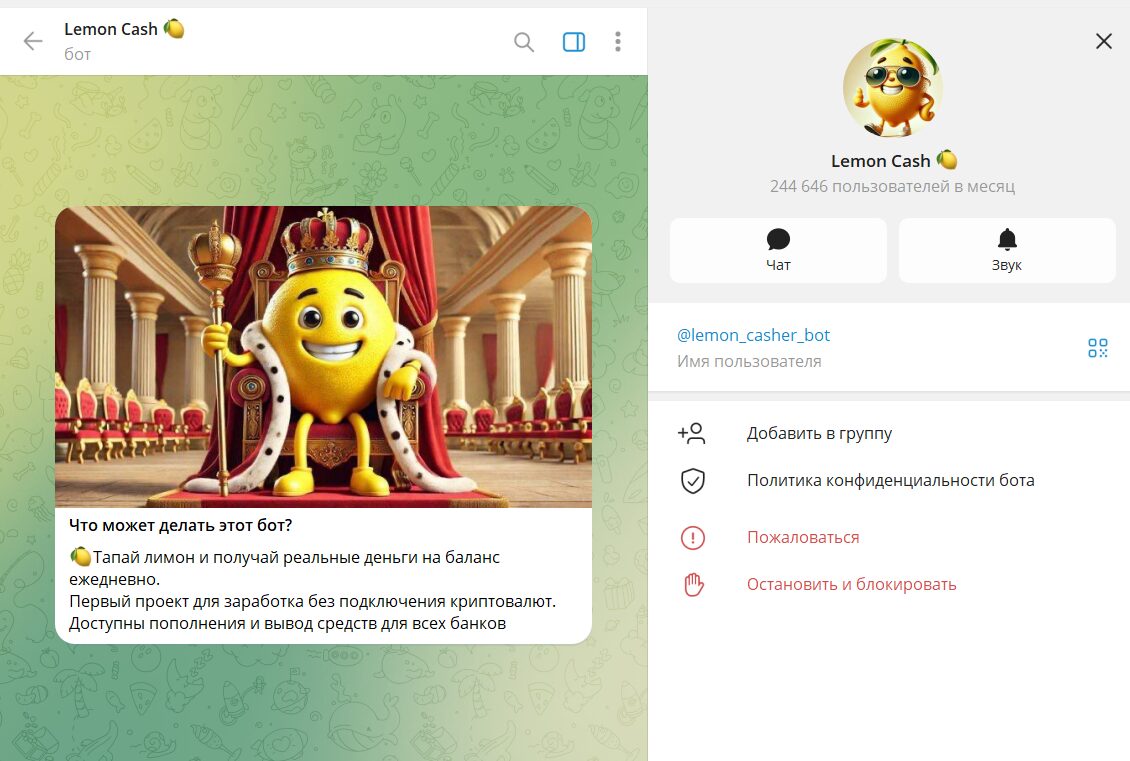The image size is (1130, 761).
Task: Click the lemon emoji starting the bot description
Action: coord(80,556)
